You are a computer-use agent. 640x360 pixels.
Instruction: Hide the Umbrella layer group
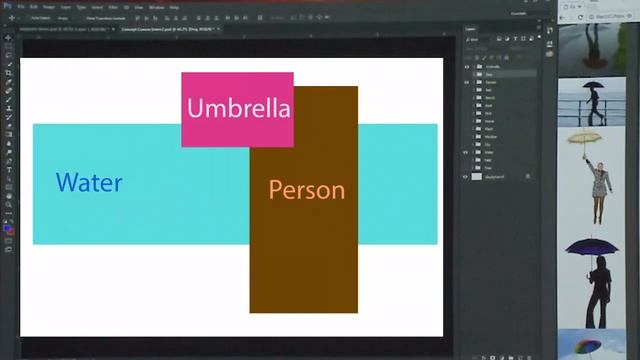coord(467,67)
